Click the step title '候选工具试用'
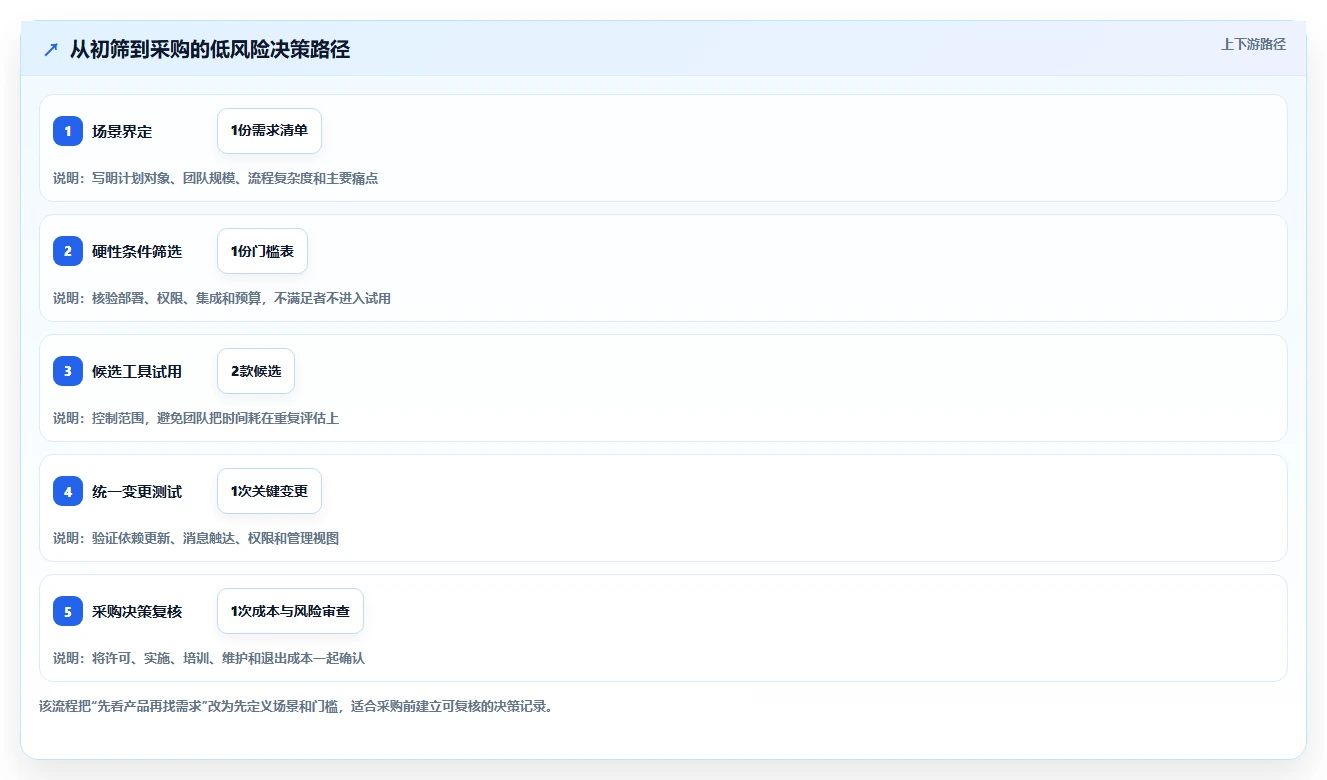The image size is (1327, 780). click(137, 371)
